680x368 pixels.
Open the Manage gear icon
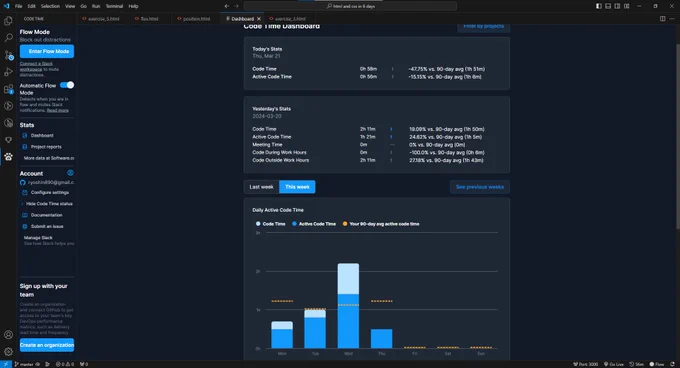tap(8, 352)
